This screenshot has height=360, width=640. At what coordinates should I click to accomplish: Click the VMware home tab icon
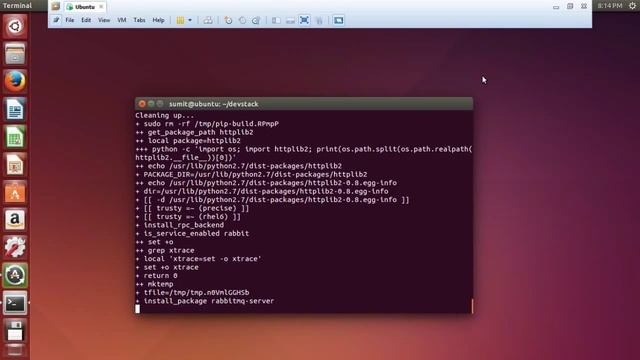(x=56, y=7)
